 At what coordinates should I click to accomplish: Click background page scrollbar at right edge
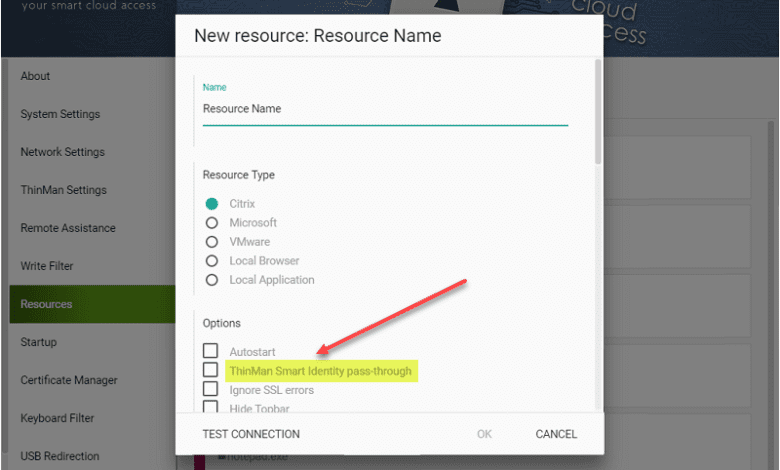pyautogui.click(x=772, y=293)
